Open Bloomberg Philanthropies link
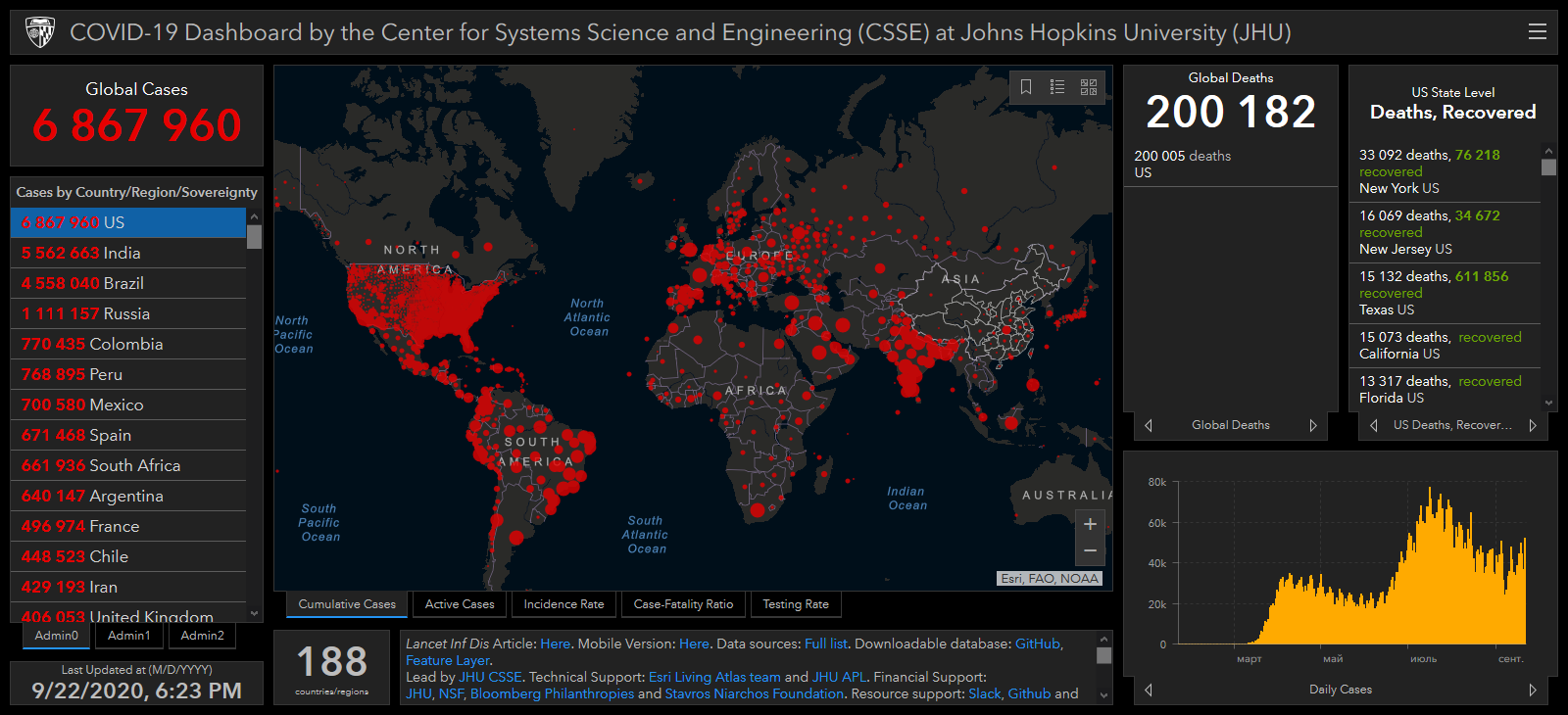Viewport: 1568px width, 715px height. (552, 693)
